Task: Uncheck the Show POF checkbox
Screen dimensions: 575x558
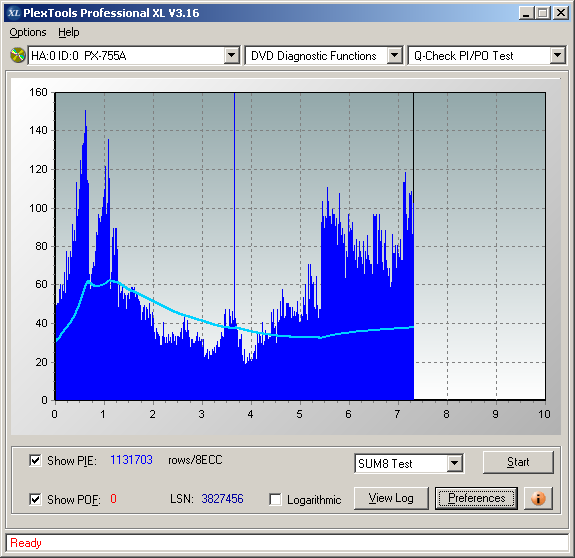Action: [35, 499]
